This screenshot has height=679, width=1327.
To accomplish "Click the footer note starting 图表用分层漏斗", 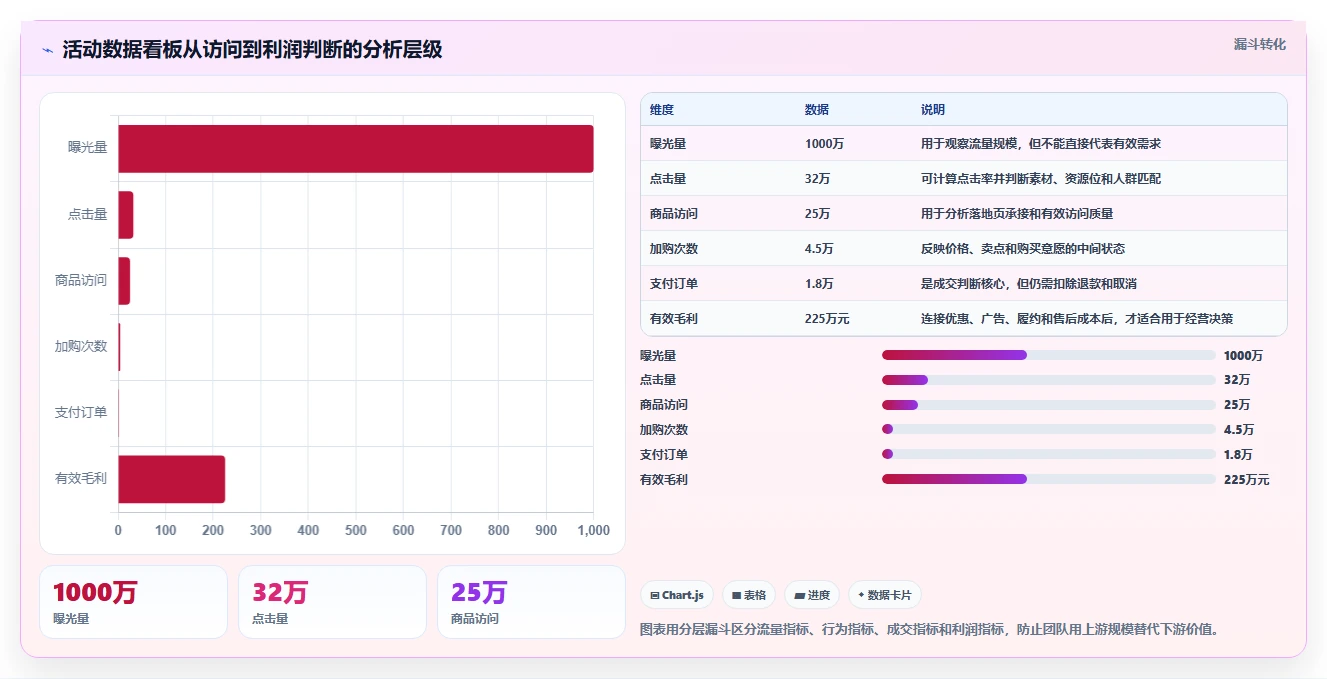I will coord(929,629).
